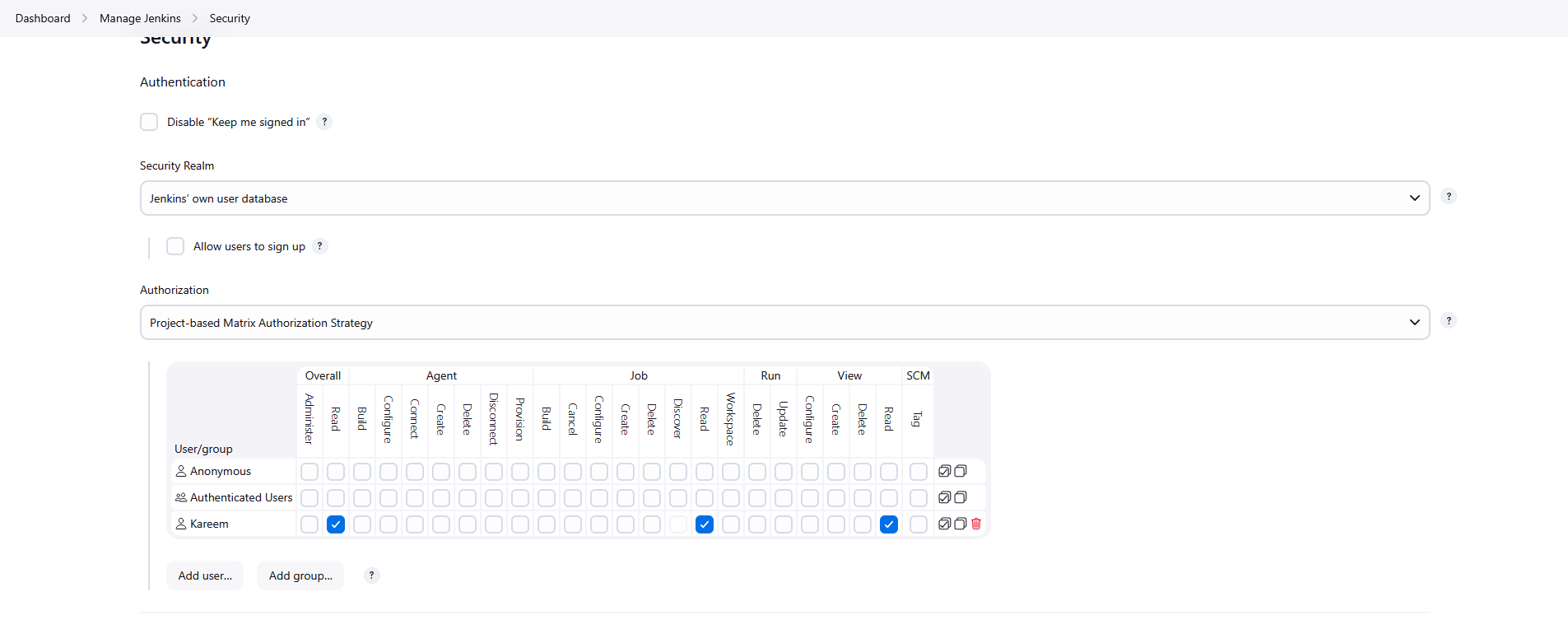The width and height of the screenshot is (1568, 629).
Task: Click Add group button
Action: pyautogui.click(x=300, y=575)
